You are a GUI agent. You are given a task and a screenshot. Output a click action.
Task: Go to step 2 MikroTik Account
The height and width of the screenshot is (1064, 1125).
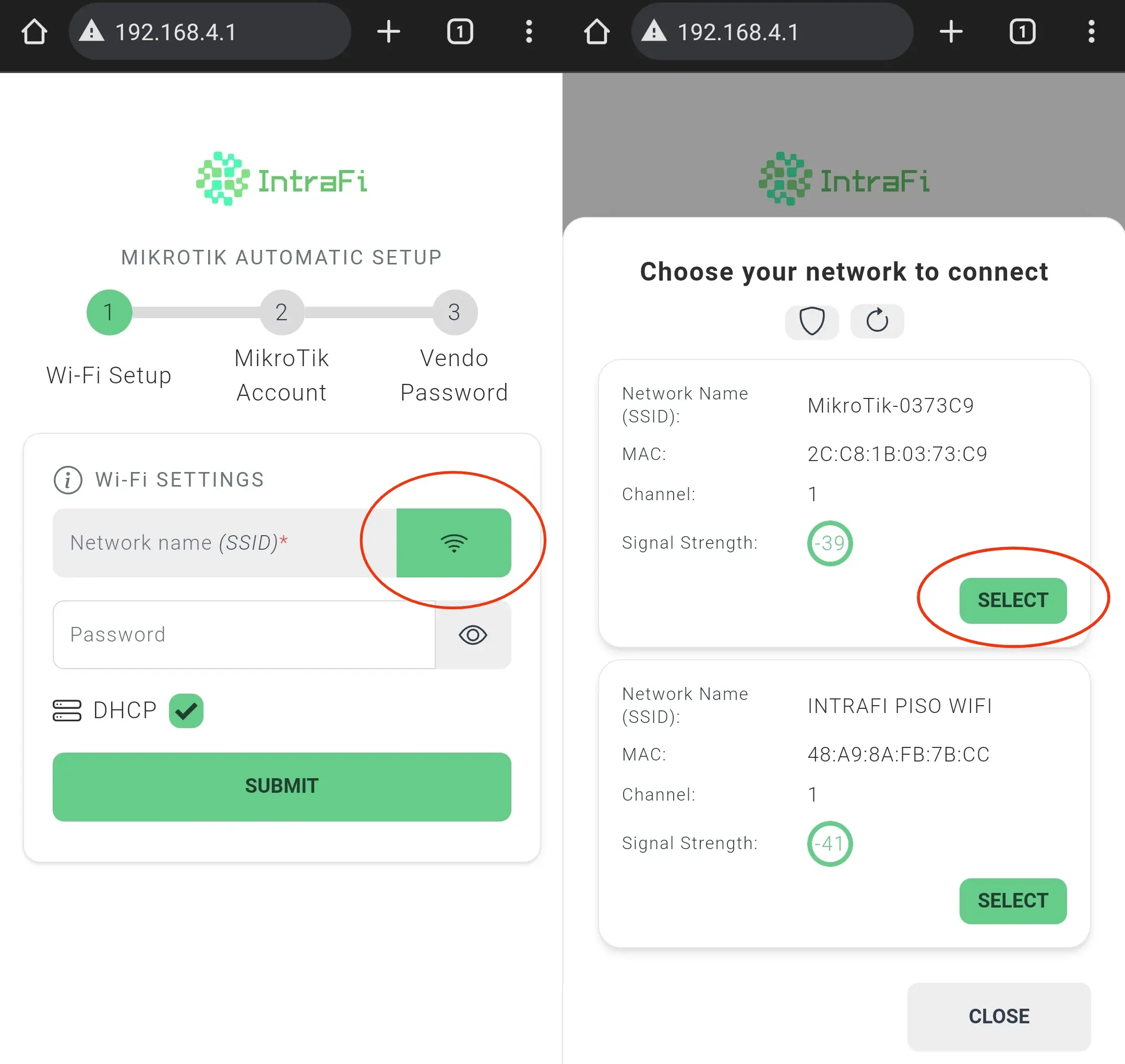click(282, 312)
